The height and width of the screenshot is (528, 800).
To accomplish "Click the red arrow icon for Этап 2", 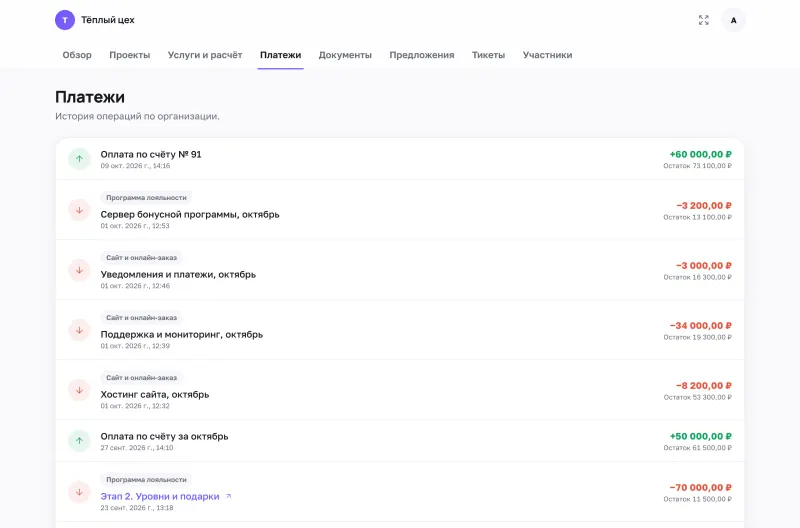I will [x=79, y=492].
